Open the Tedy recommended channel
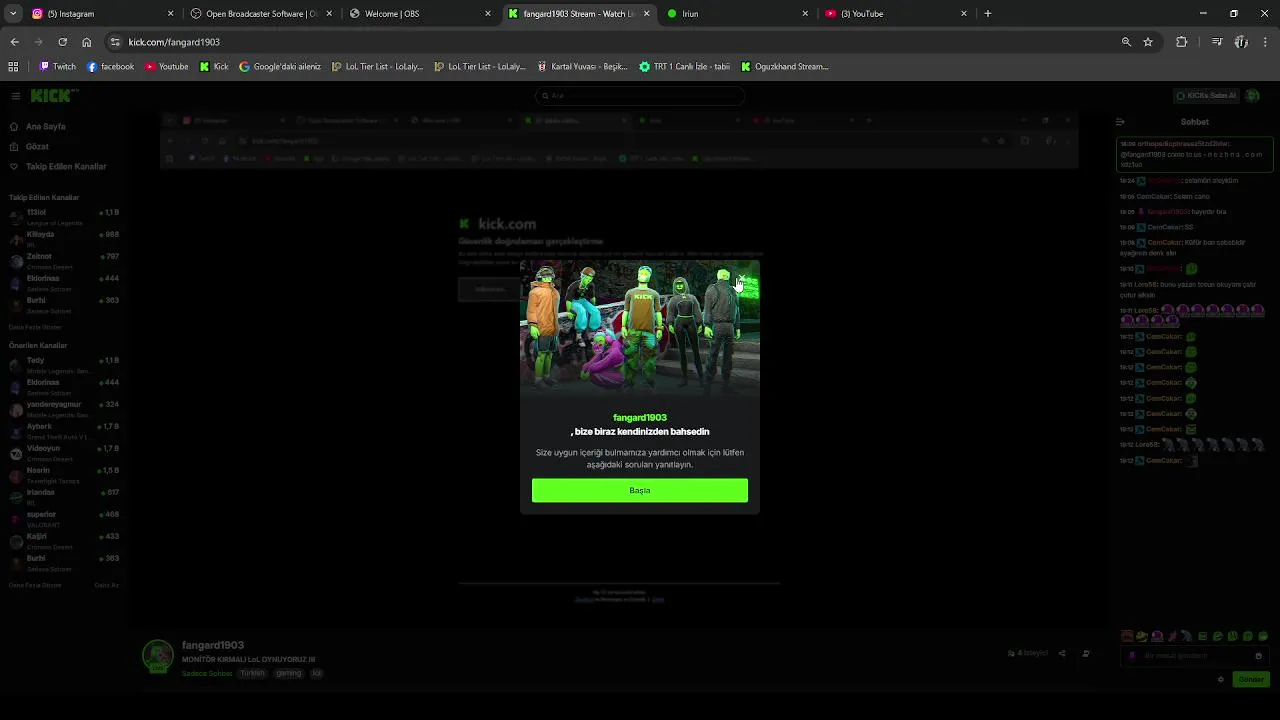The height and width of the screenshot is (720, 1280). (64, 363)
